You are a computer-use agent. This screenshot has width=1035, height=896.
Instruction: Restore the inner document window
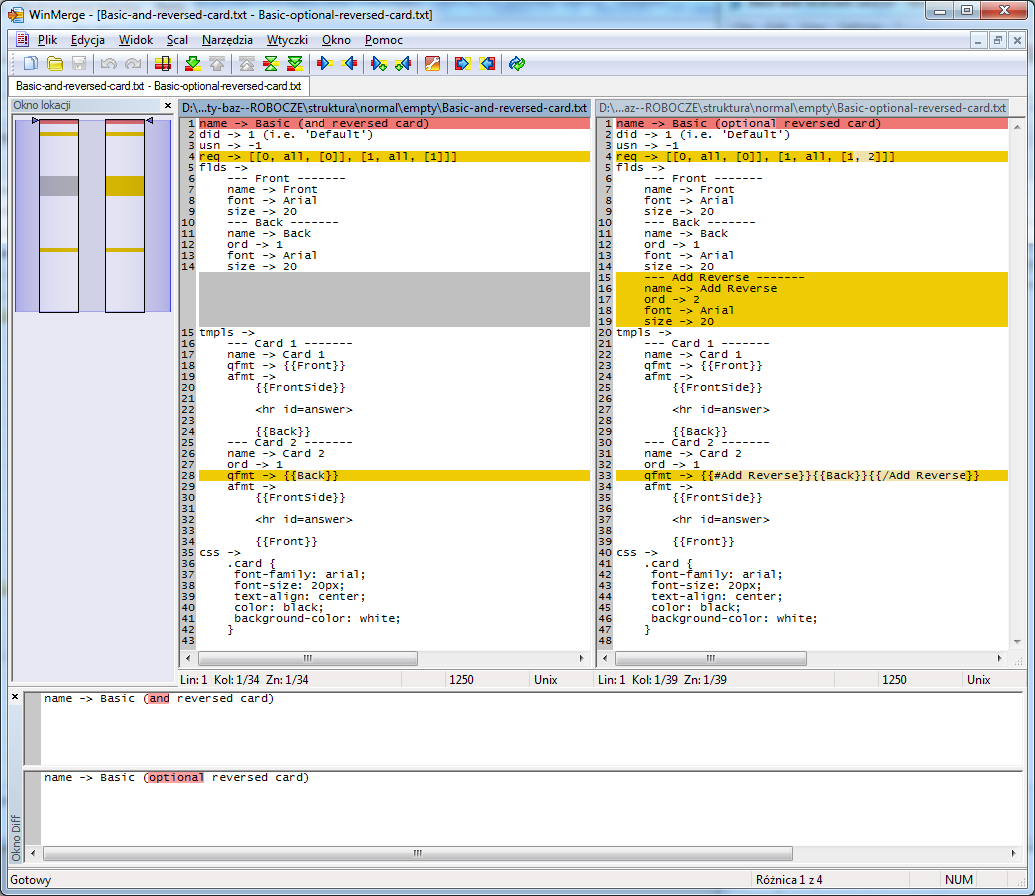pyautogui.click(x=997, y=40)
